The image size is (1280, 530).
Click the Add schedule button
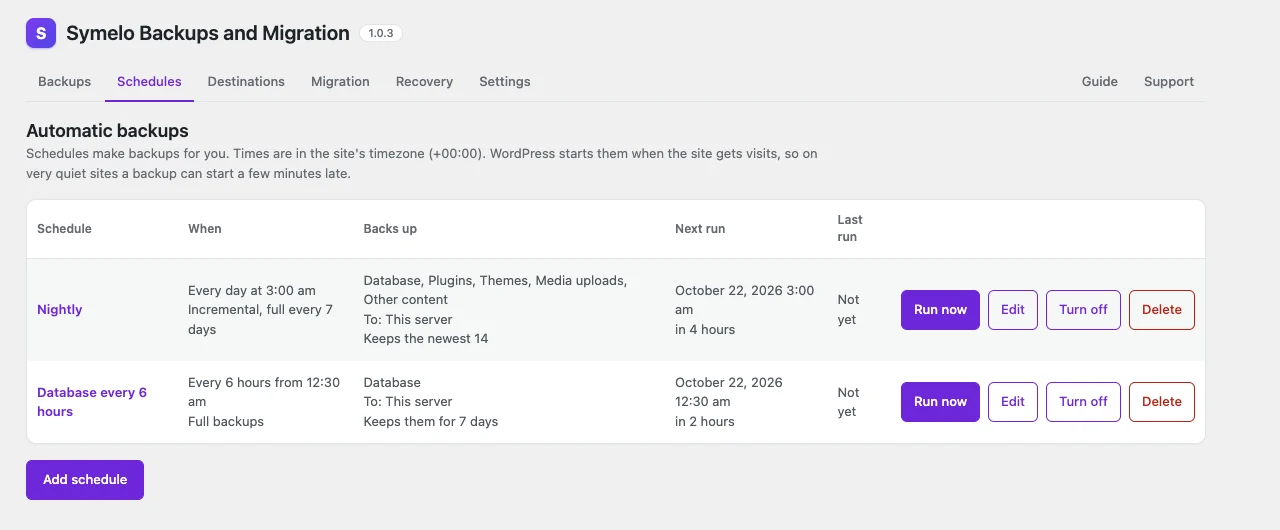[x=85, y=480]
